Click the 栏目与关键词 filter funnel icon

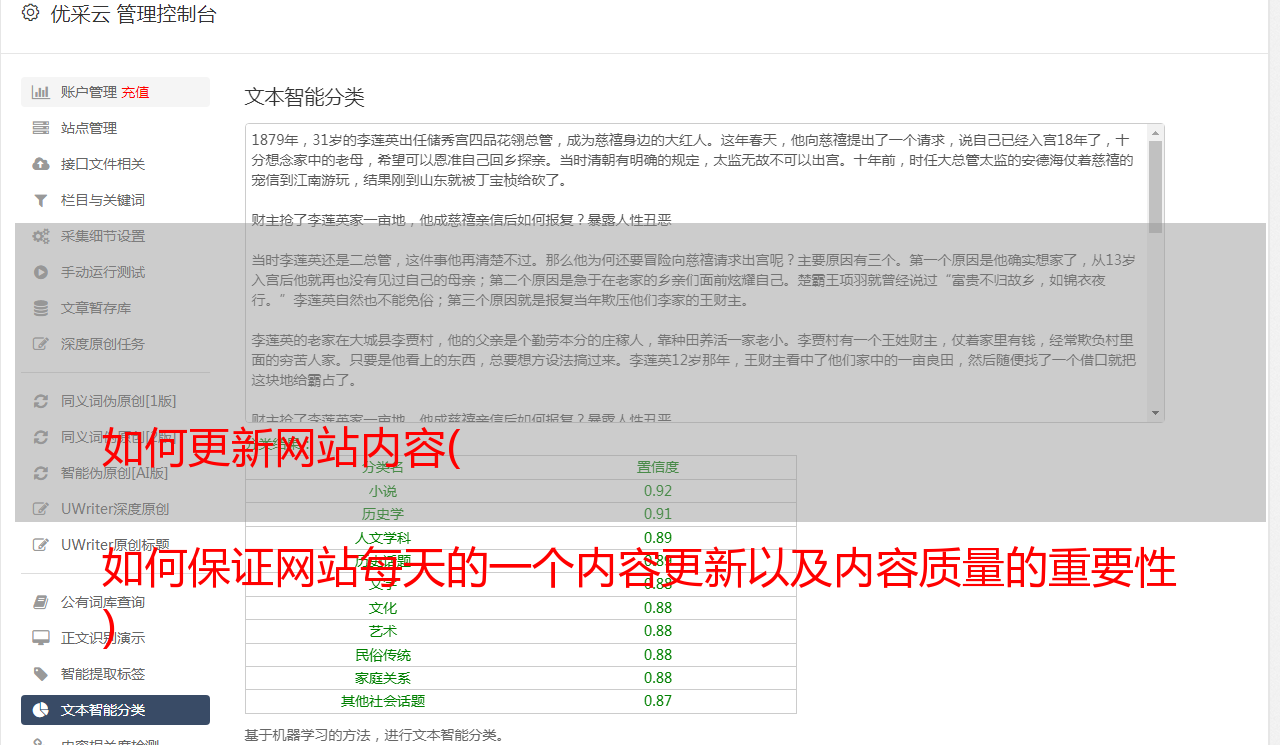tap(41, 200)
